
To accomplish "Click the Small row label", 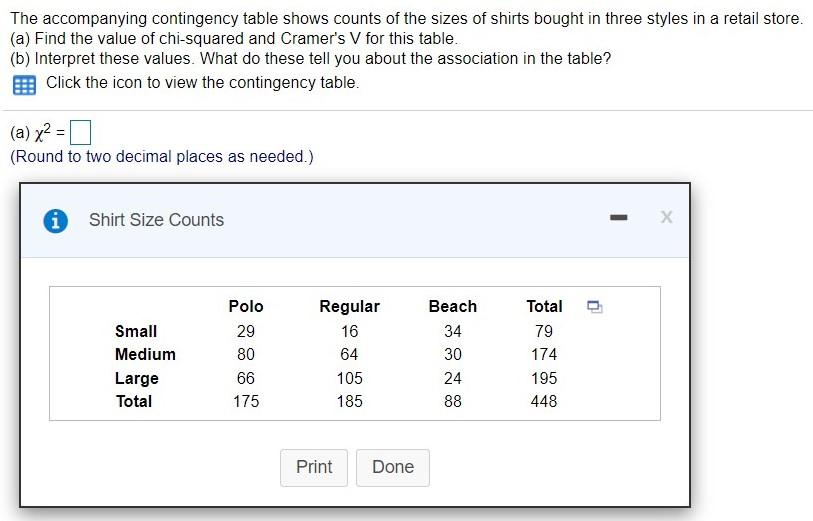I will [136, 331].
